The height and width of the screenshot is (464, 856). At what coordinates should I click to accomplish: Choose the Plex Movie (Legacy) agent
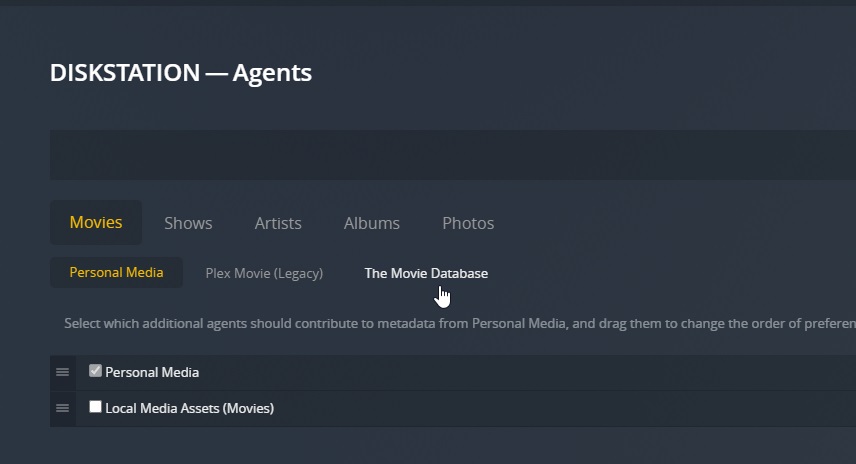(x=264, y=273)
